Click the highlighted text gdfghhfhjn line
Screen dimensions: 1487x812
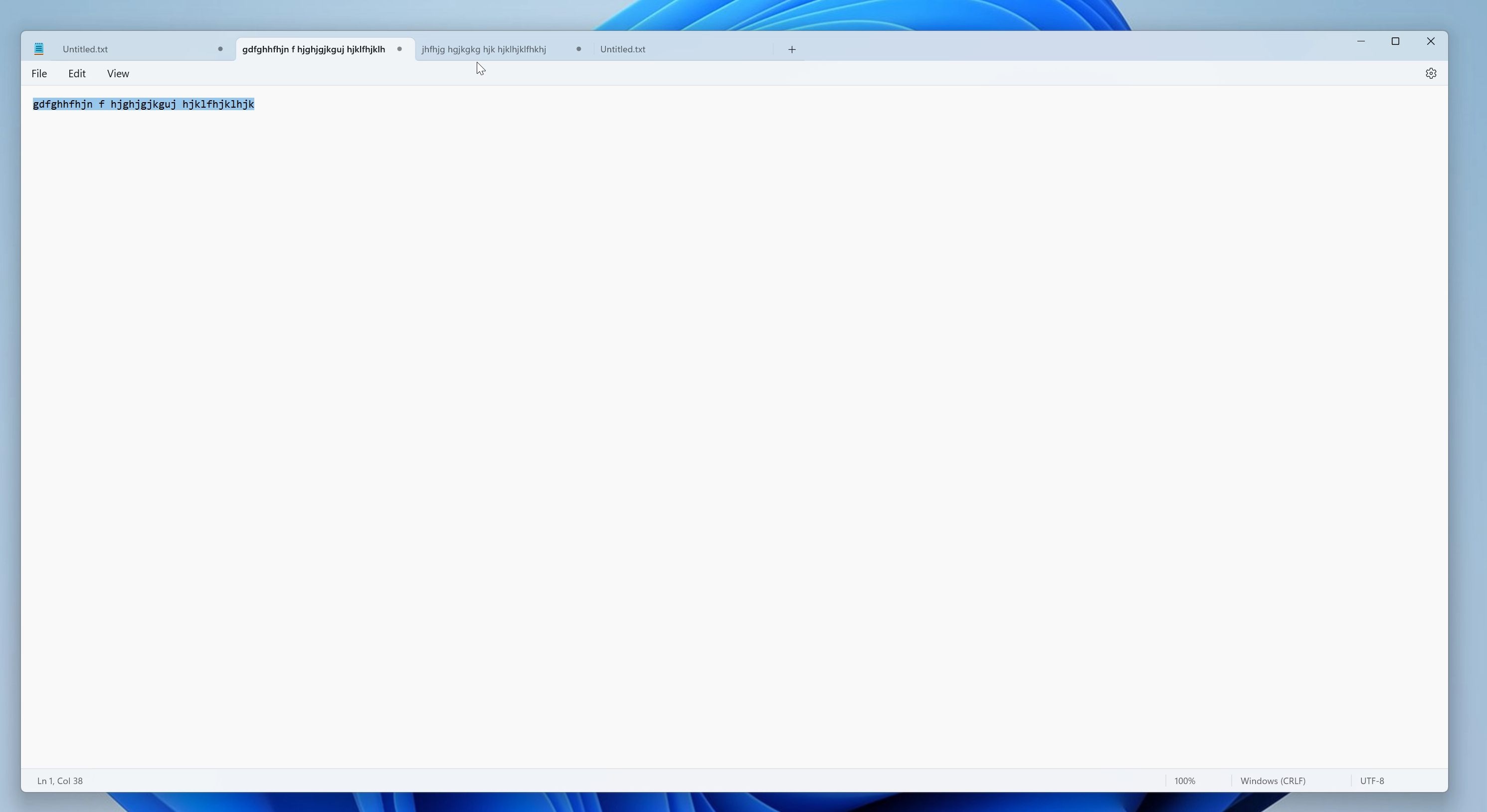[x=144, y=105]
